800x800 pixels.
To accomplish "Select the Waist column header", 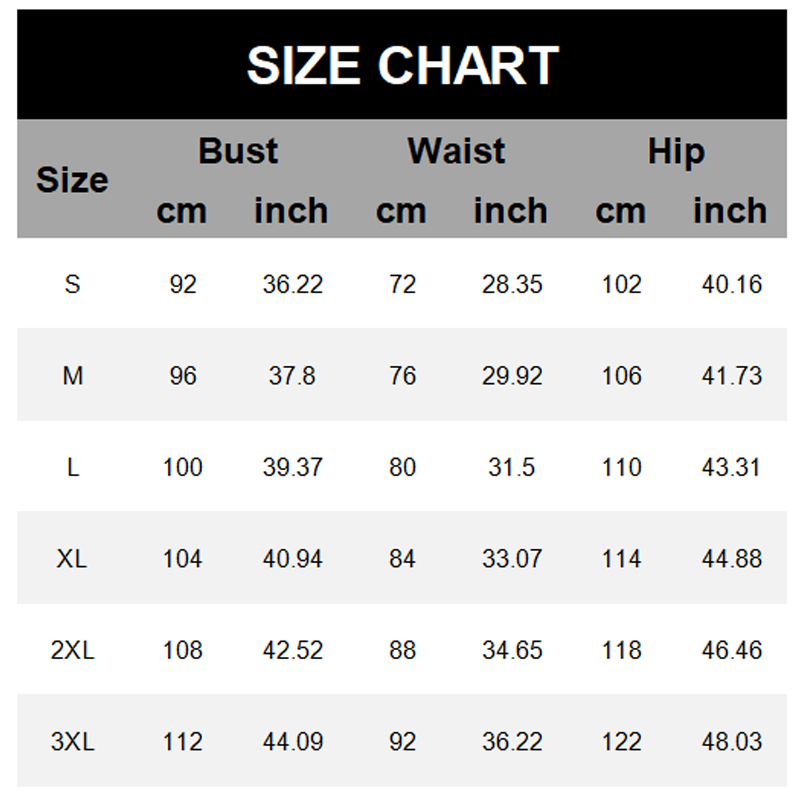I will tap(456, 151).
